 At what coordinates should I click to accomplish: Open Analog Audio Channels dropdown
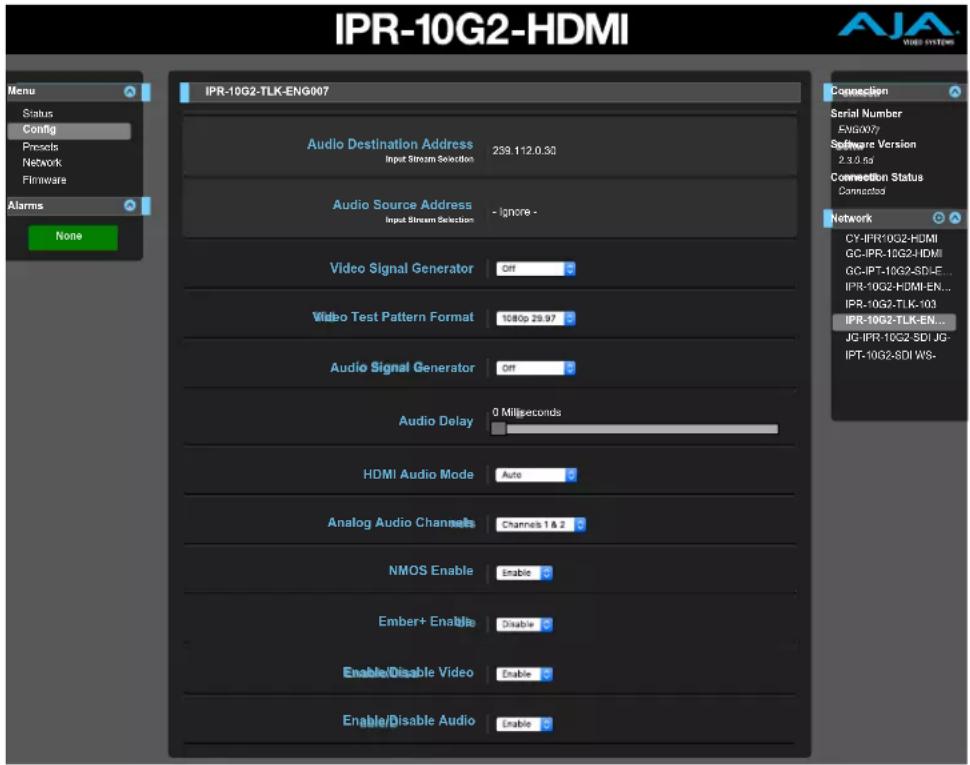tap(541, 524)
